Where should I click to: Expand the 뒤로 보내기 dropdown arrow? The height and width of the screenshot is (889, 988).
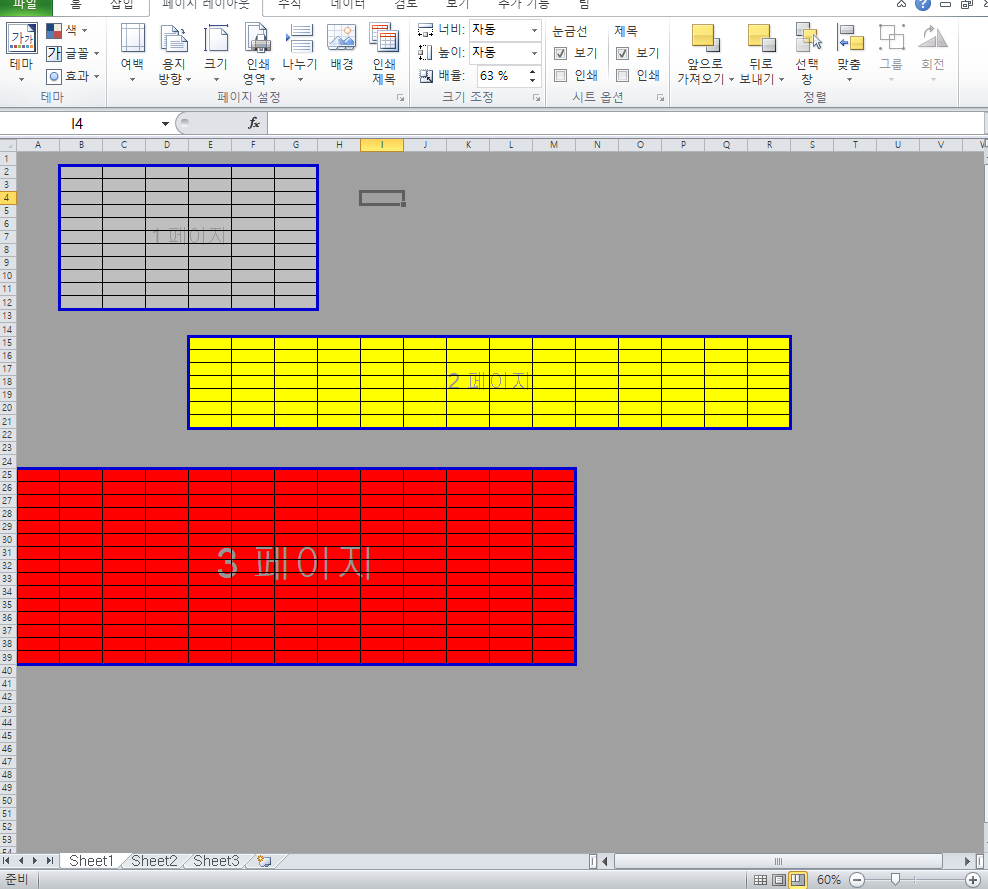pyautogui.click(x=781, y=79)
